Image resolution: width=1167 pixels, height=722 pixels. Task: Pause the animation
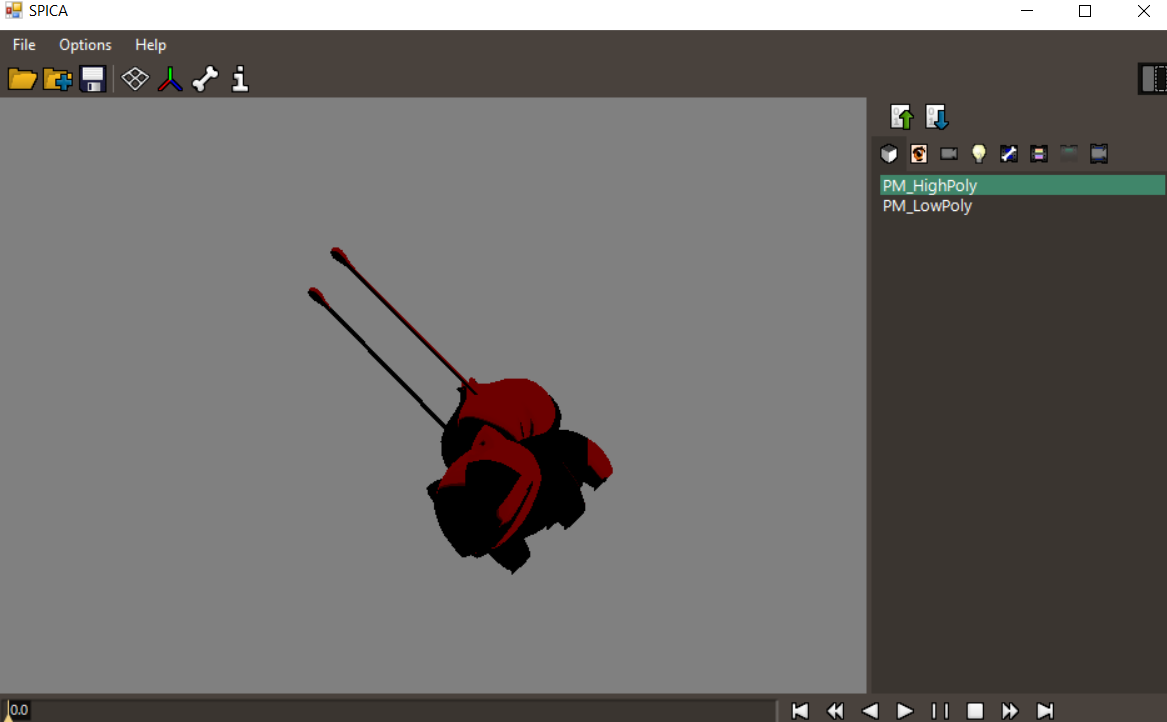[x=940, y=711]
